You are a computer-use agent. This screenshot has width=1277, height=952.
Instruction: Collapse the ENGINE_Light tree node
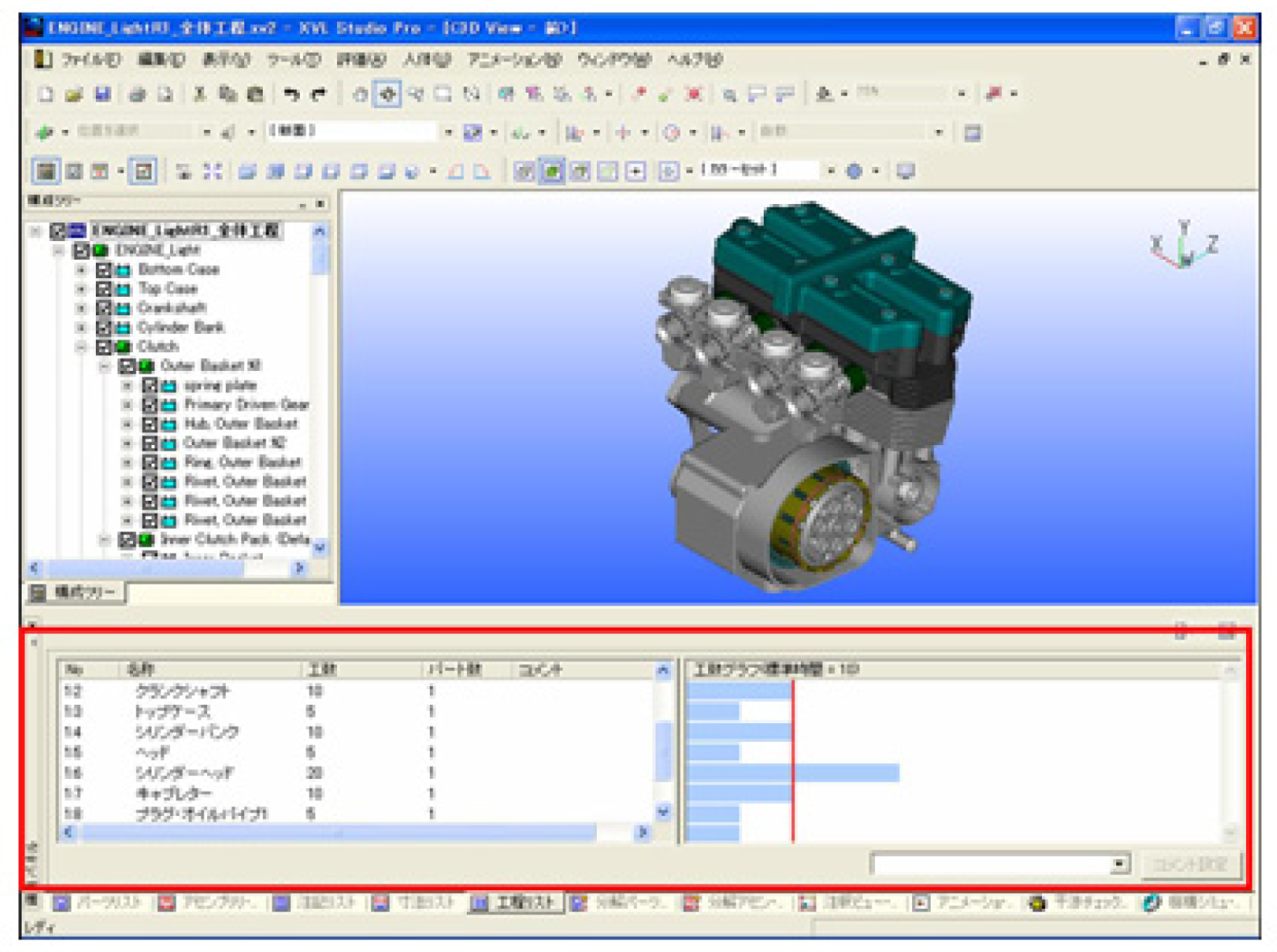click(x=59, y=251)
